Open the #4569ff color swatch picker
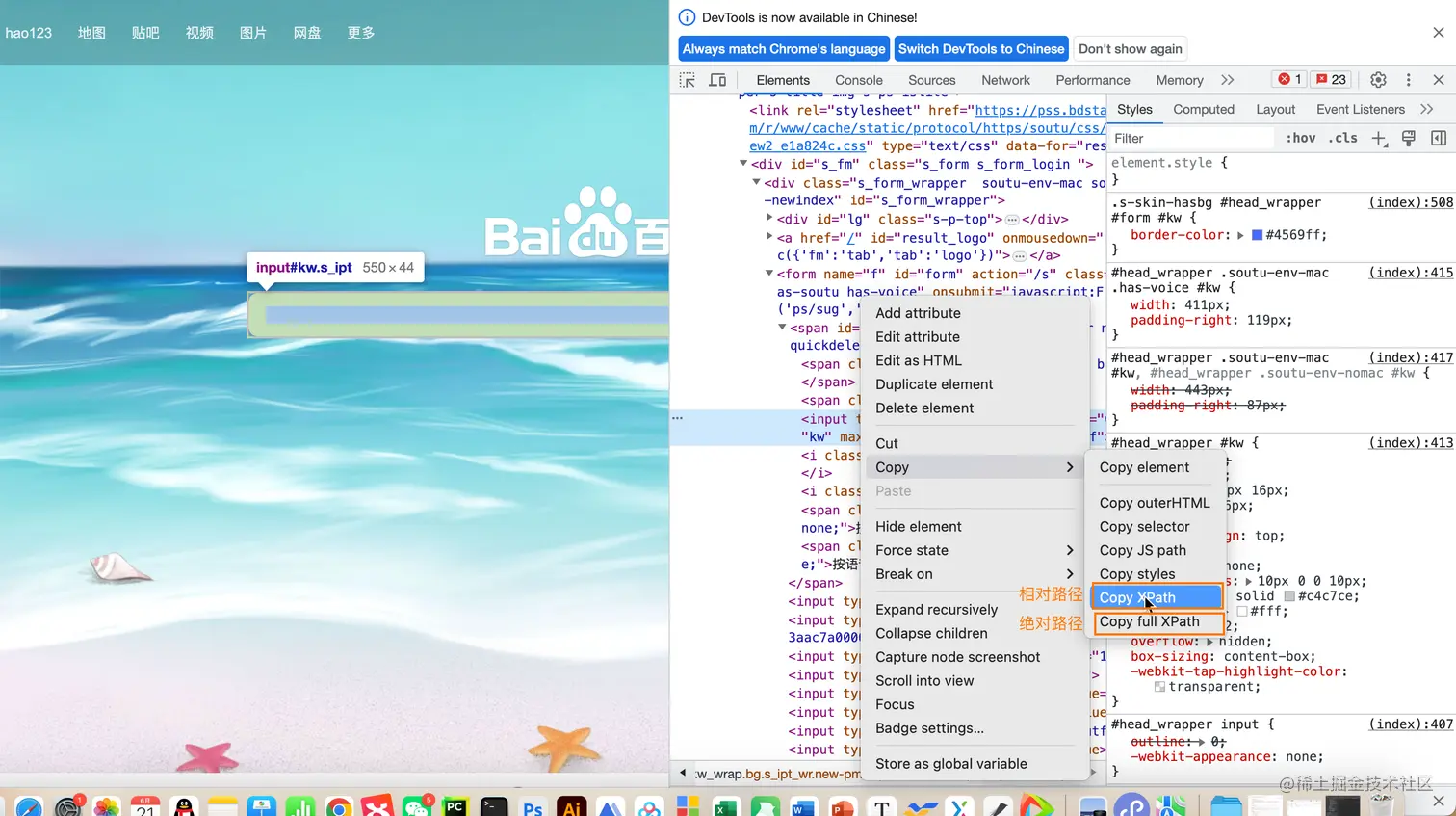The width and height of the screenshot is (1456, 816). (1257, 235)
